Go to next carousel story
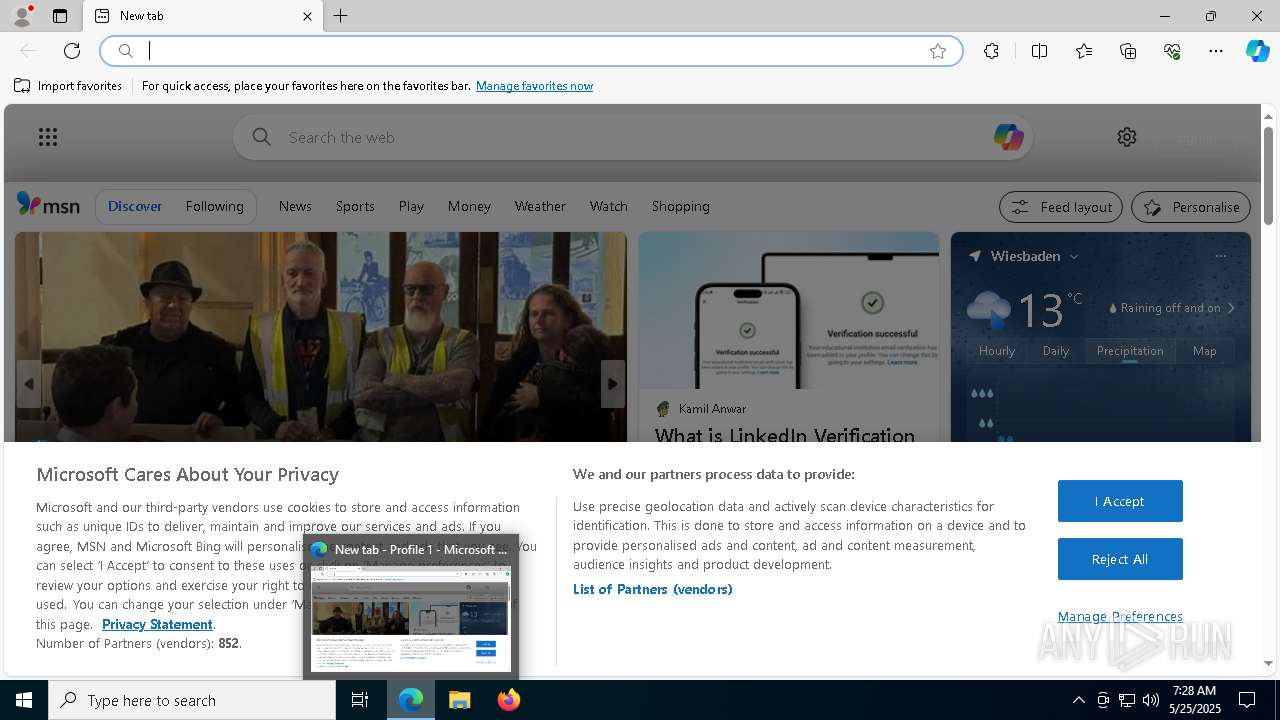1280x720 pixels. [613, 384]
